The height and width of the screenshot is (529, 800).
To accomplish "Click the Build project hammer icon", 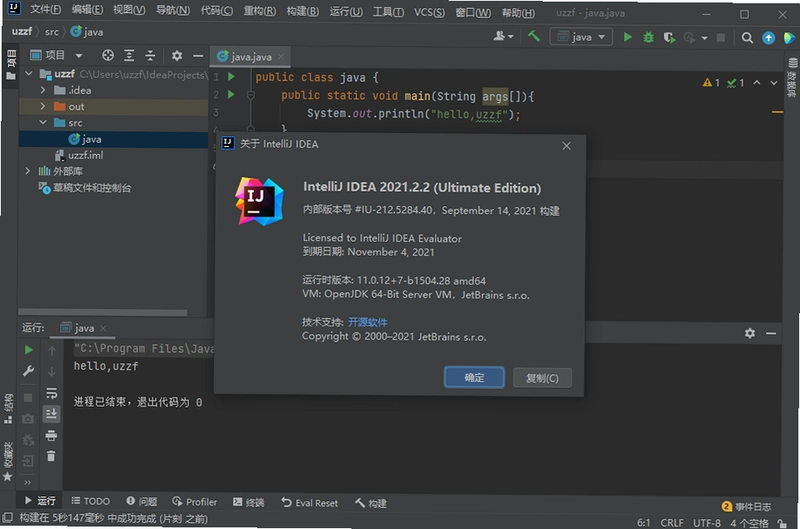I will tap(534, 36).
